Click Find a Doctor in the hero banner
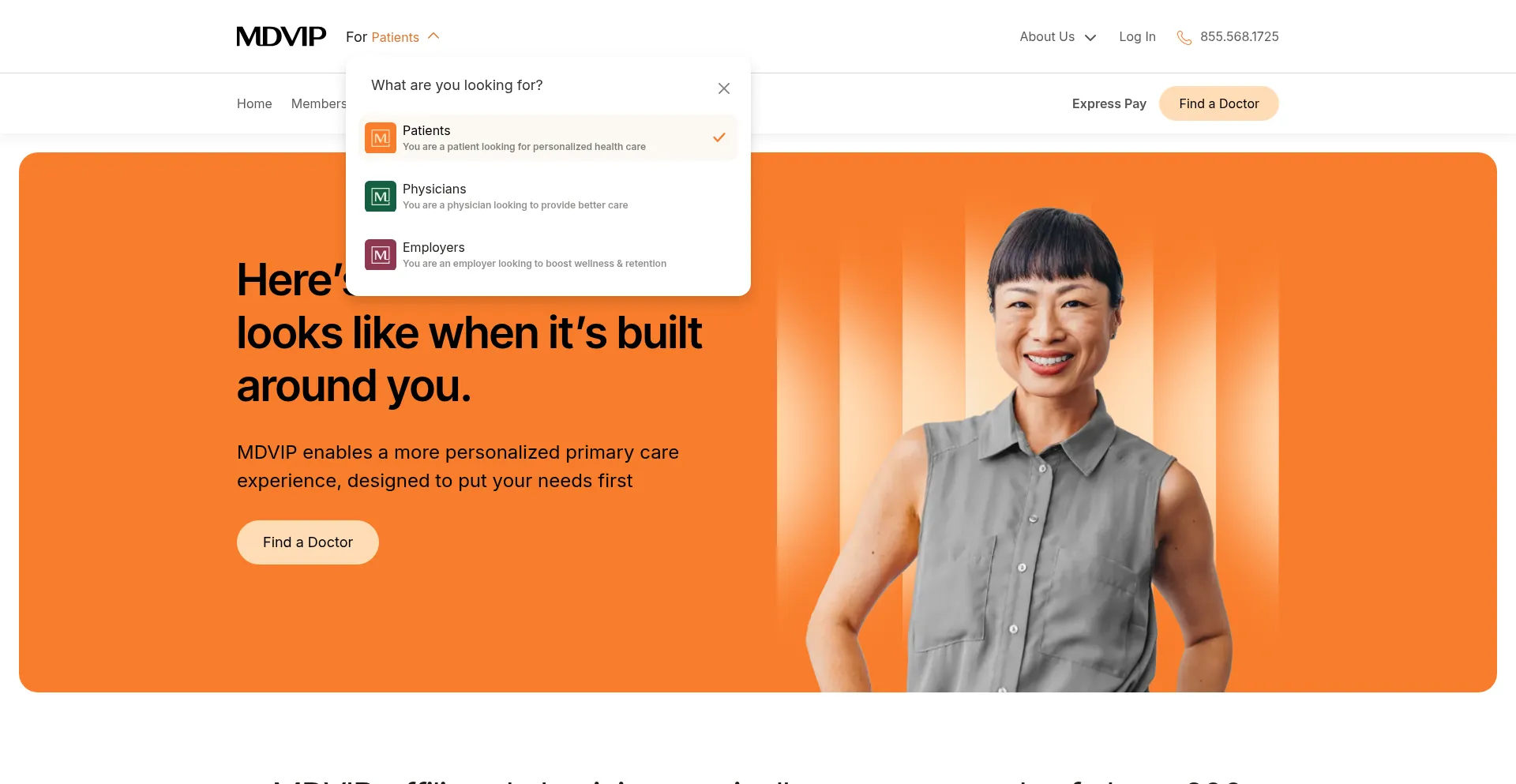Screen dimensions: 1516x784 click(x=308, y=542)
